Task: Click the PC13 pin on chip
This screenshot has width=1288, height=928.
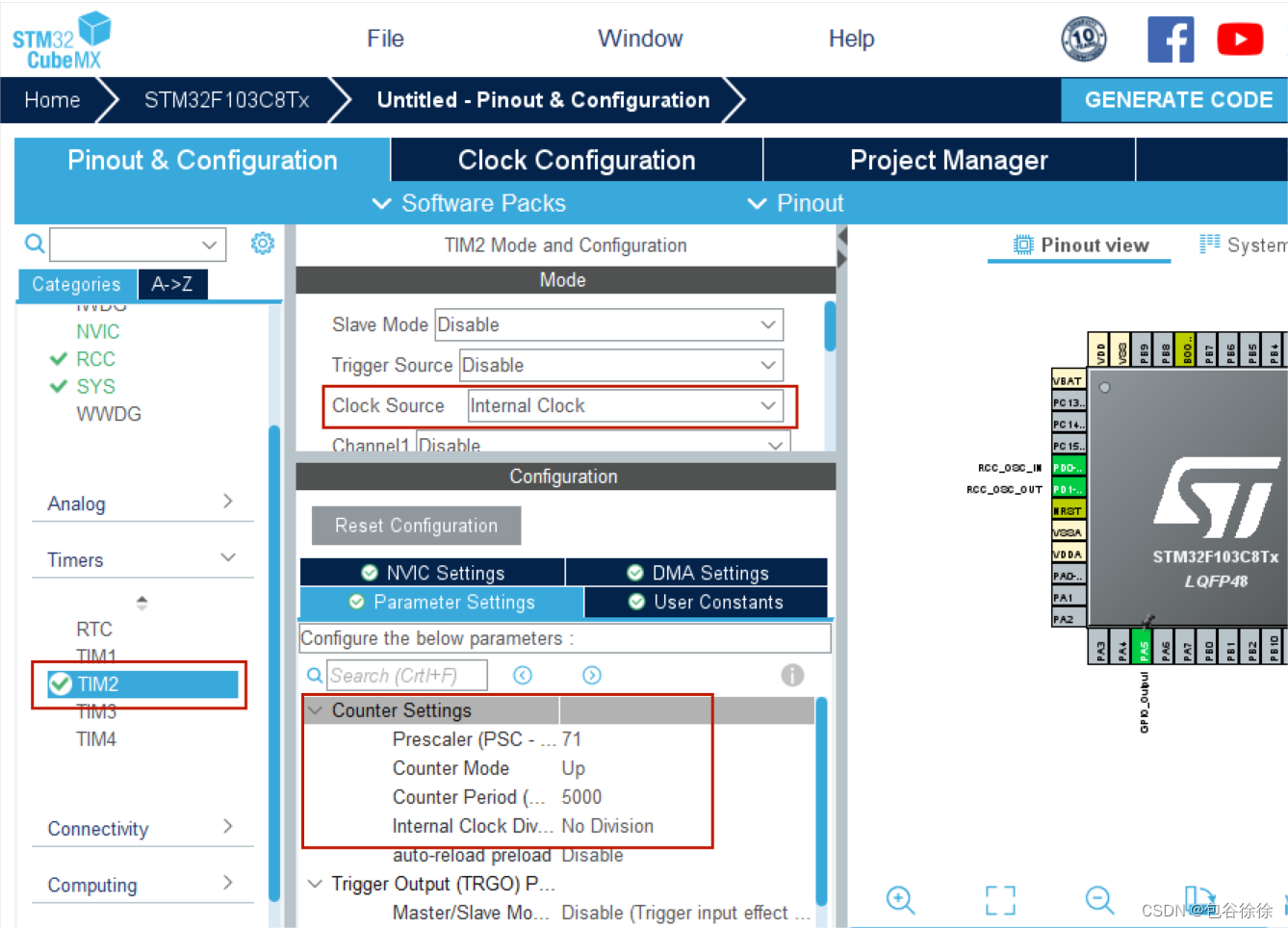Action: [1068, 402]
